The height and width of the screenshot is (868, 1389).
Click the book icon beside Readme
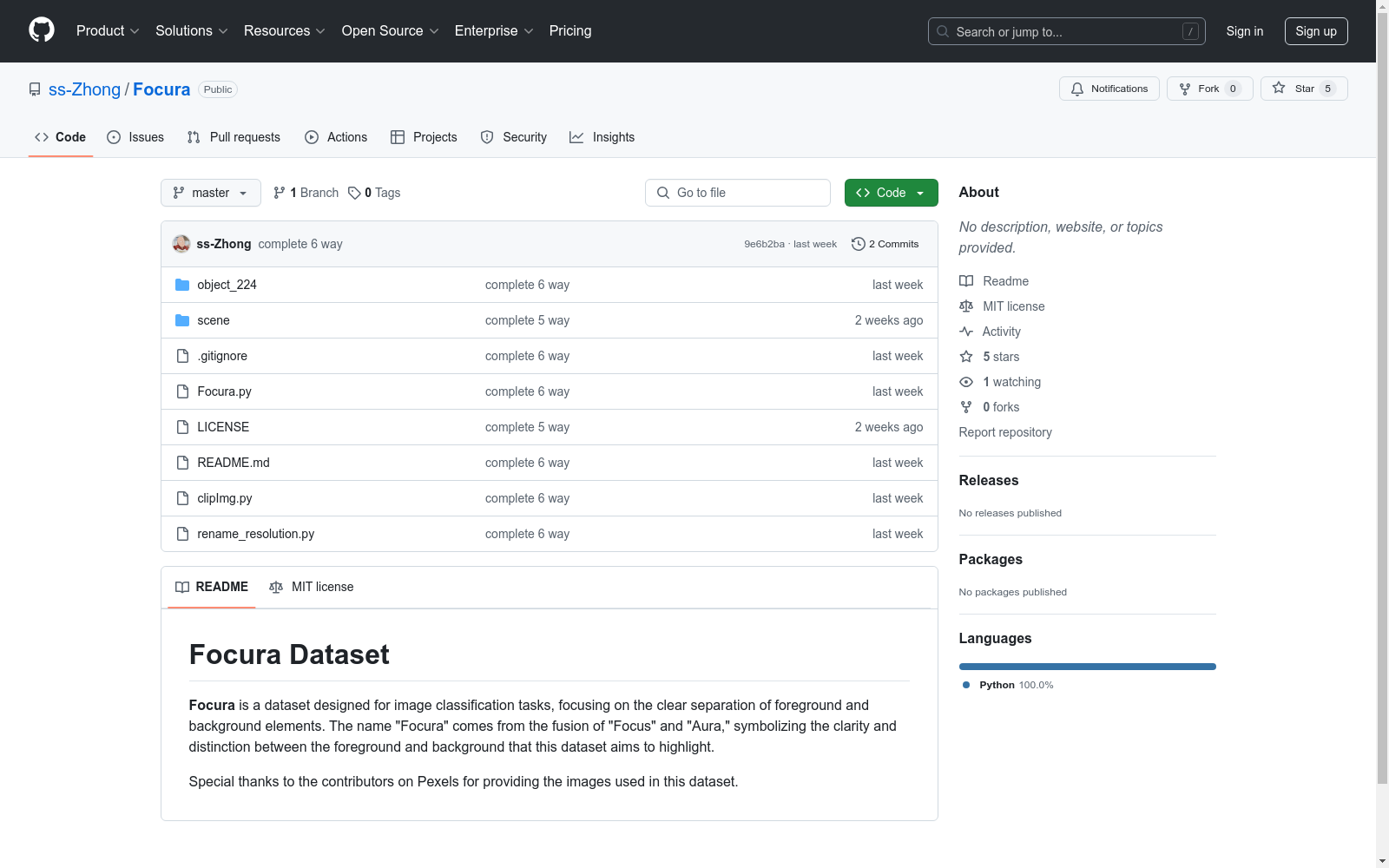[966, 281]
